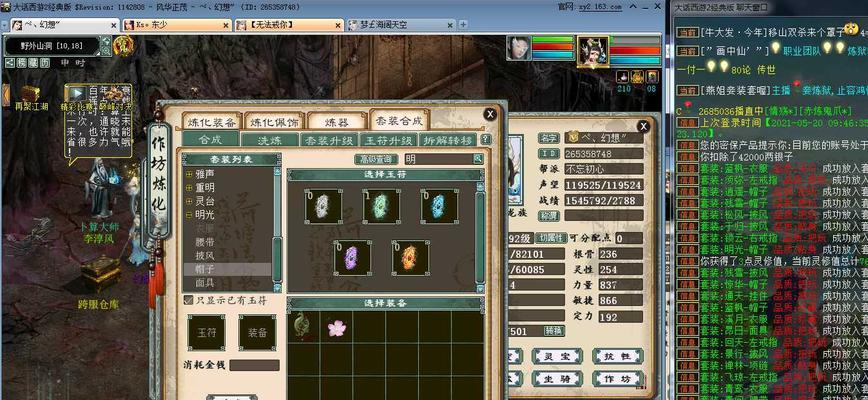The image size is (868, 400).
Task: Click the search icon in talisman query field
Action: (x=478, y=159)
